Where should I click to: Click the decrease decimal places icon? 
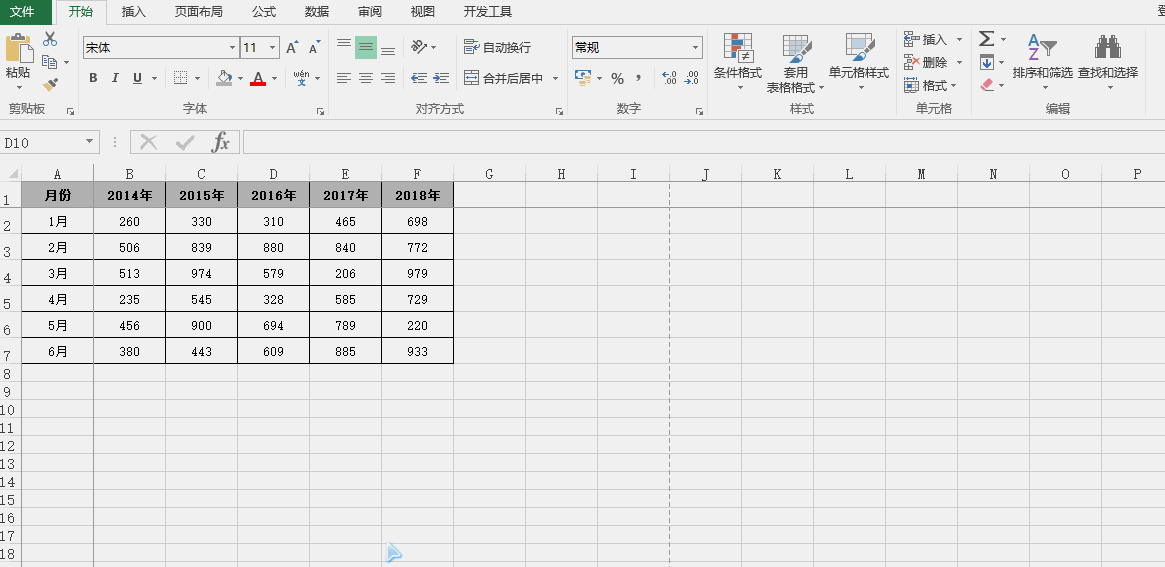(692, 78)
